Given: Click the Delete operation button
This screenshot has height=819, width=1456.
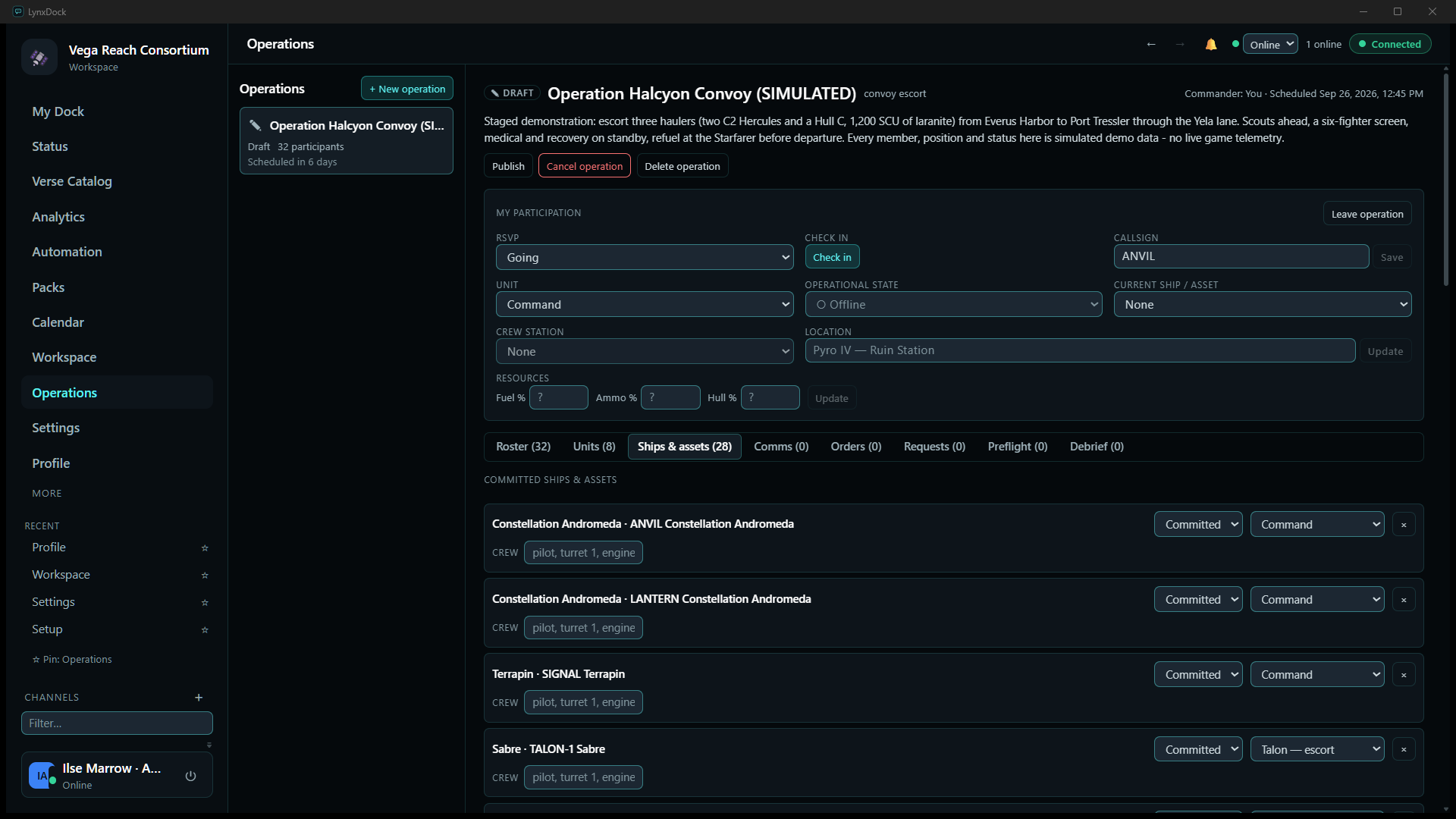Looking at the screenshot, I should click(682, 166).
